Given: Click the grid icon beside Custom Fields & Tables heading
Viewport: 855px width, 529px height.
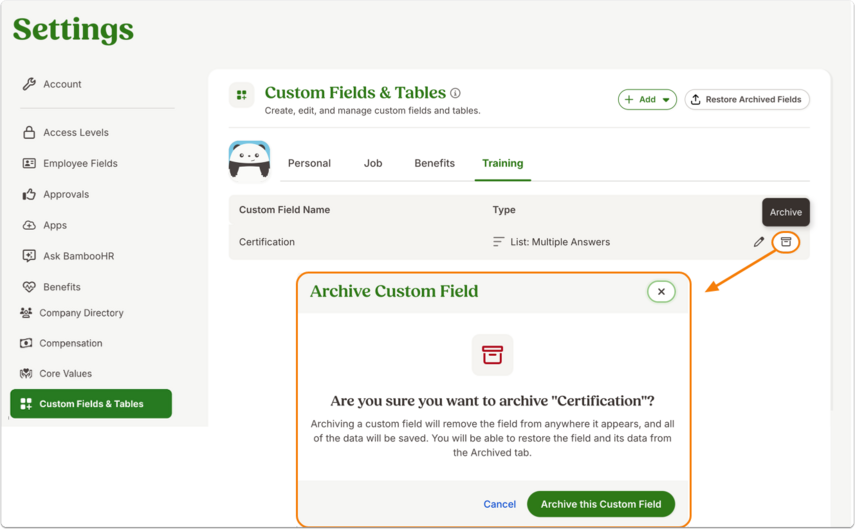Looking at the screenshot, I should click(242, 95).
